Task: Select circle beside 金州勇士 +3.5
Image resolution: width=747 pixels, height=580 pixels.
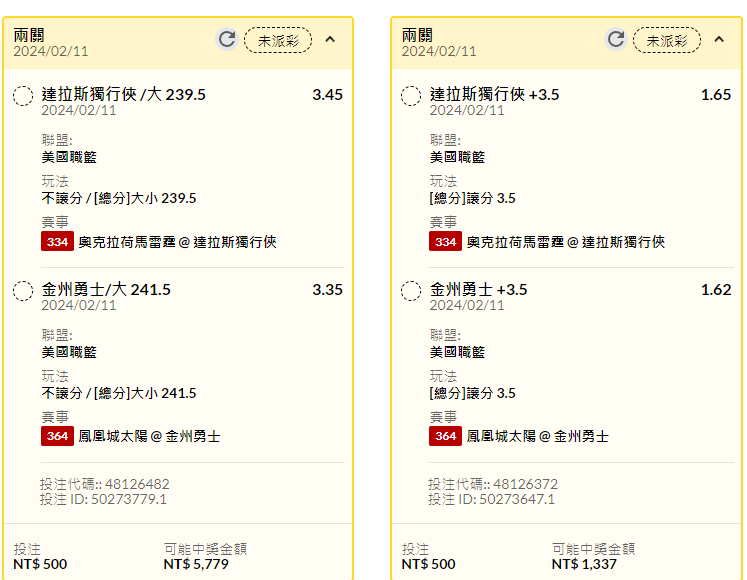Action: coord(411,291)
